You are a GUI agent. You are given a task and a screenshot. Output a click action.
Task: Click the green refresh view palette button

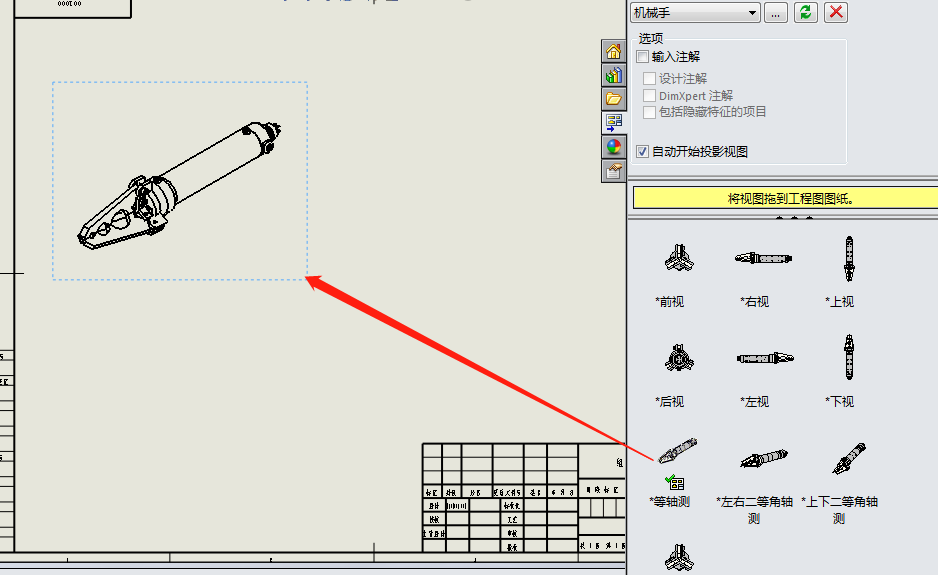coord(806,12)
